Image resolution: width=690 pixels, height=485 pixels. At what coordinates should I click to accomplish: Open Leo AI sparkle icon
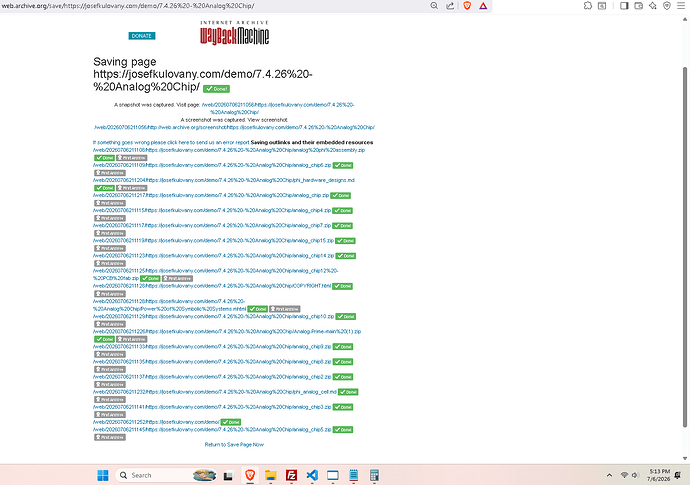click(x=653, y=6)
